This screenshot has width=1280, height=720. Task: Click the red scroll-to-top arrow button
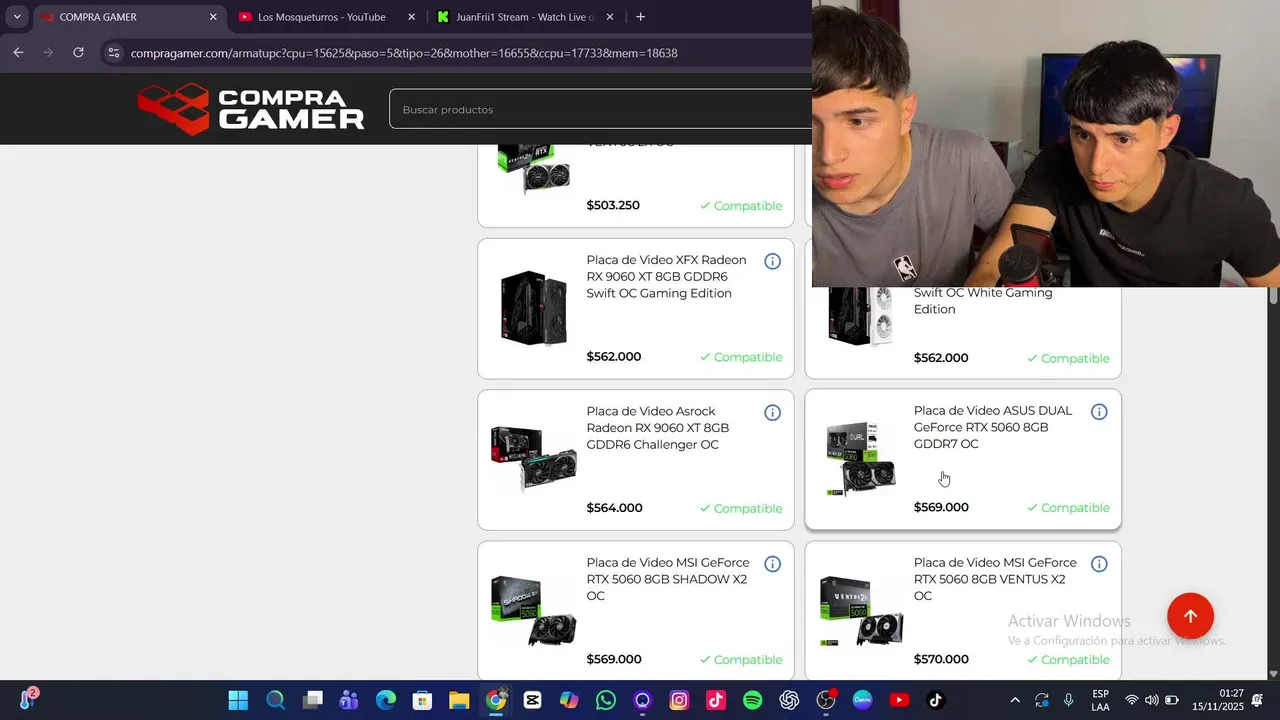click(x=1190, y=616)
